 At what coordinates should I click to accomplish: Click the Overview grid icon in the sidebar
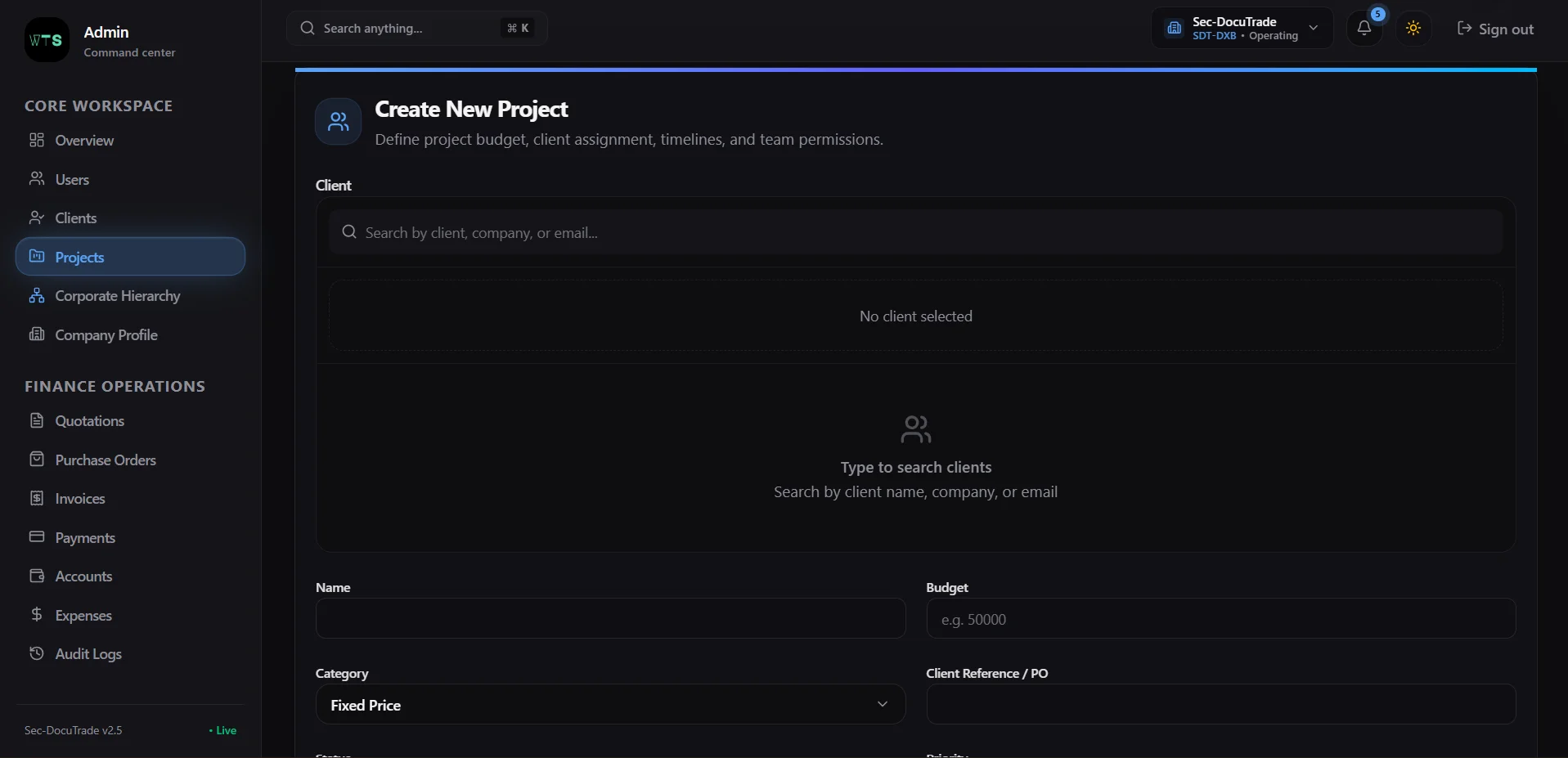[37, 140]
